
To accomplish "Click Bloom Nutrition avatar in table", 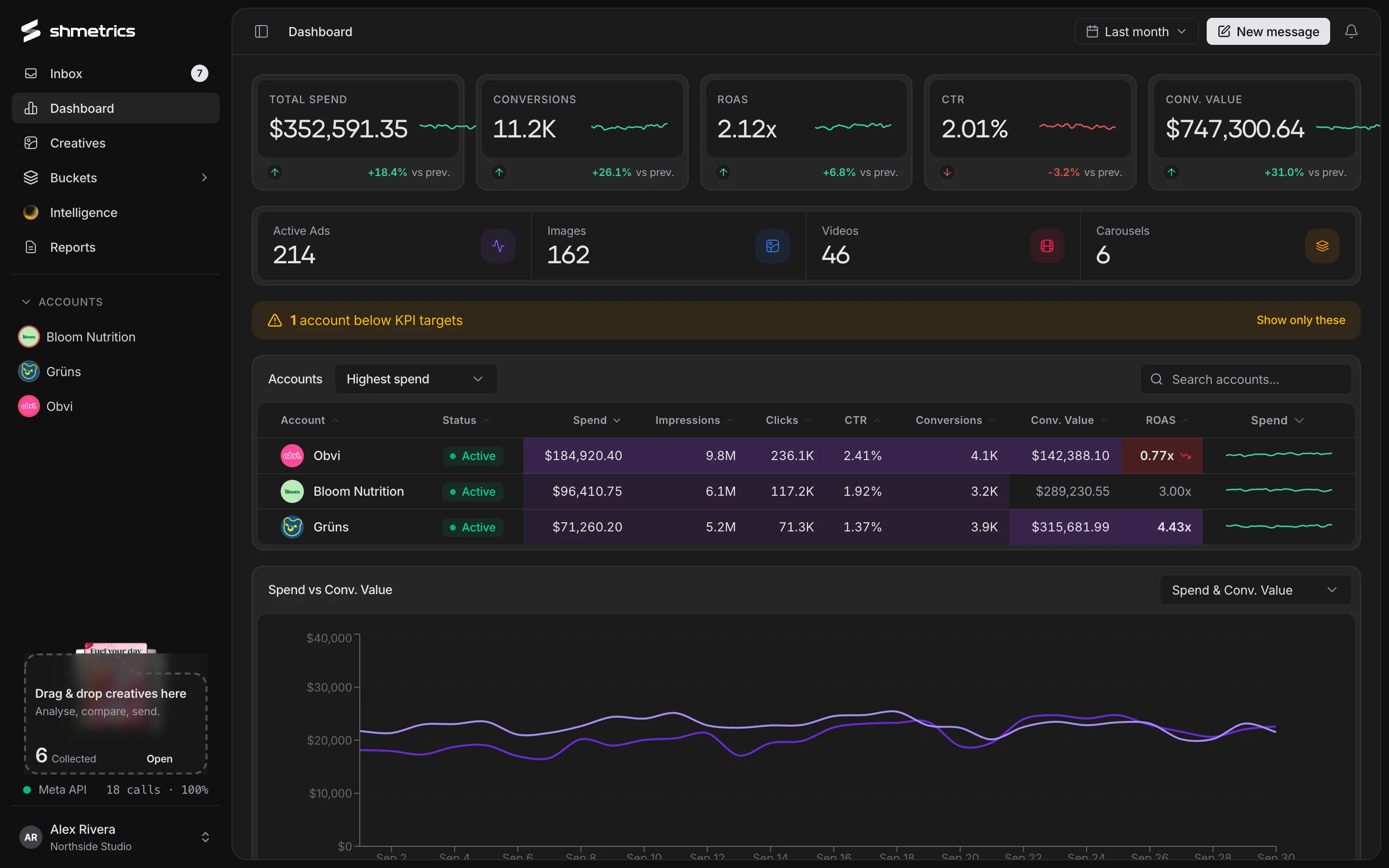I will 292,491.
